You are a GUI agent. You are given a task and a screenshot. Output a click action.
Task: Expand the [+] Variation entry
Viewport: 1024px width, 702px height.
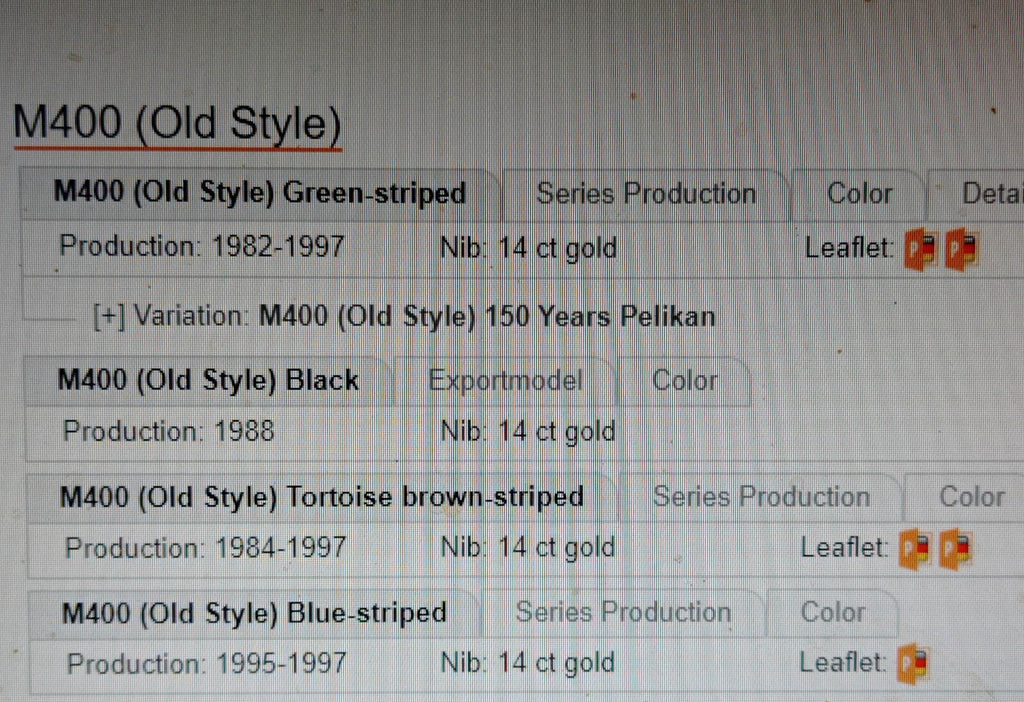tap(109, 317)
